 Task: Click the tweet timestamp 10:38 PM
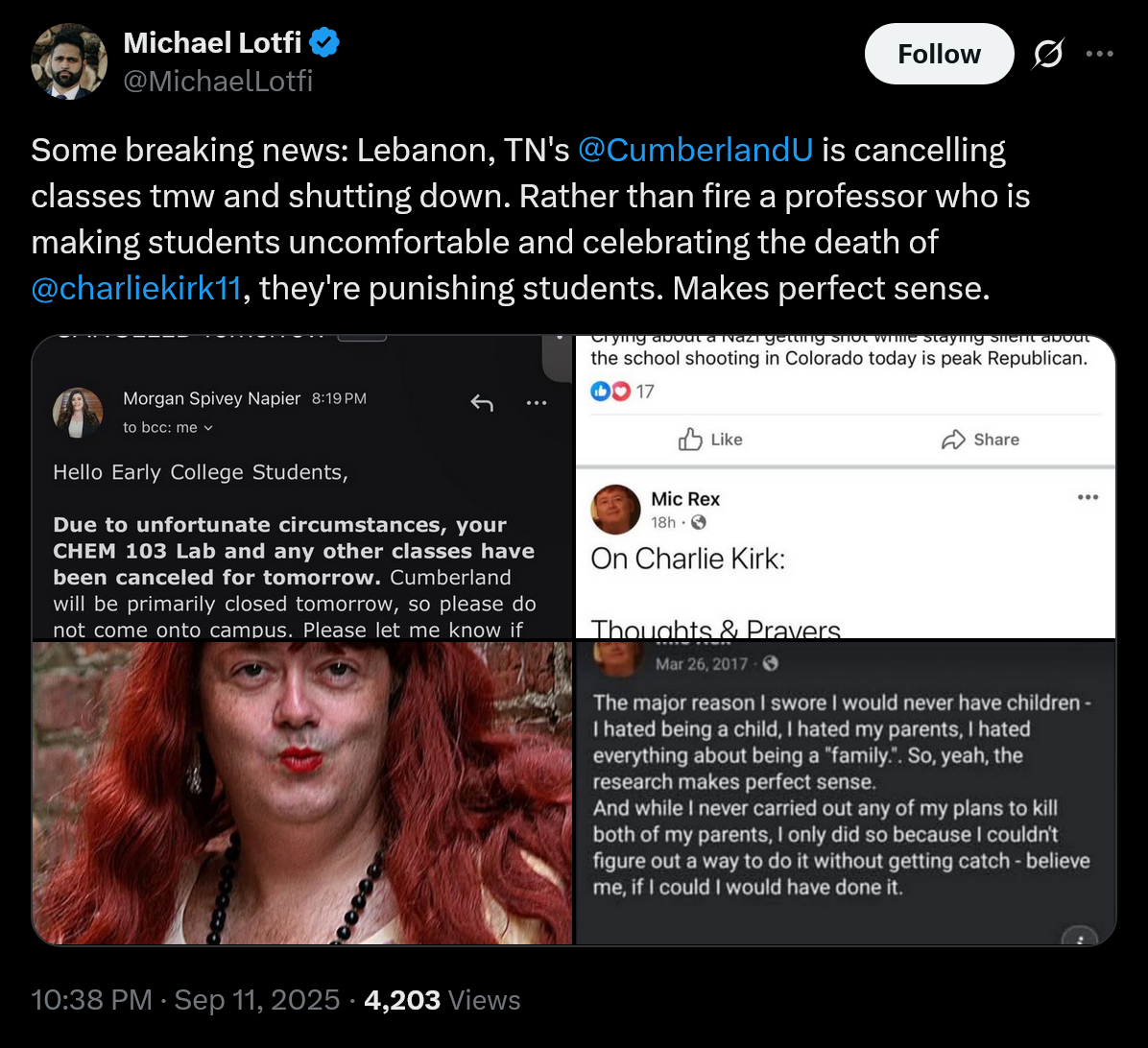(91, 1000)
